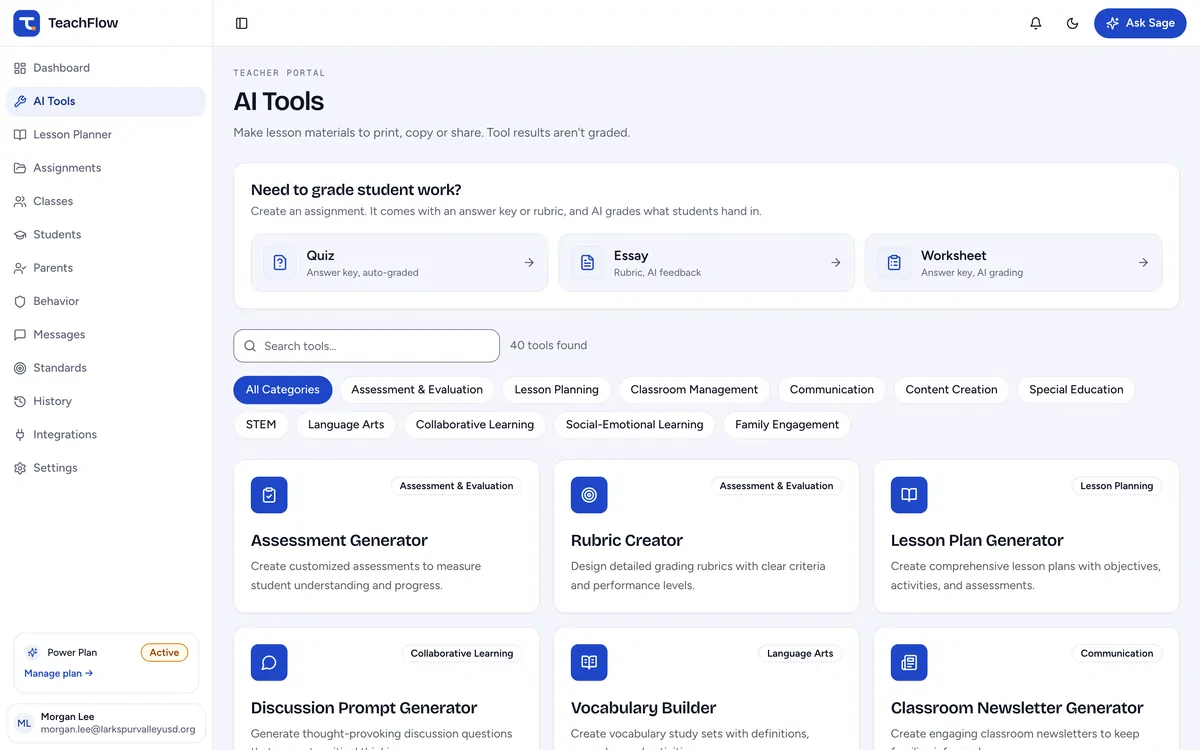Click the Classroom Newsletter Generator icon

909,663
